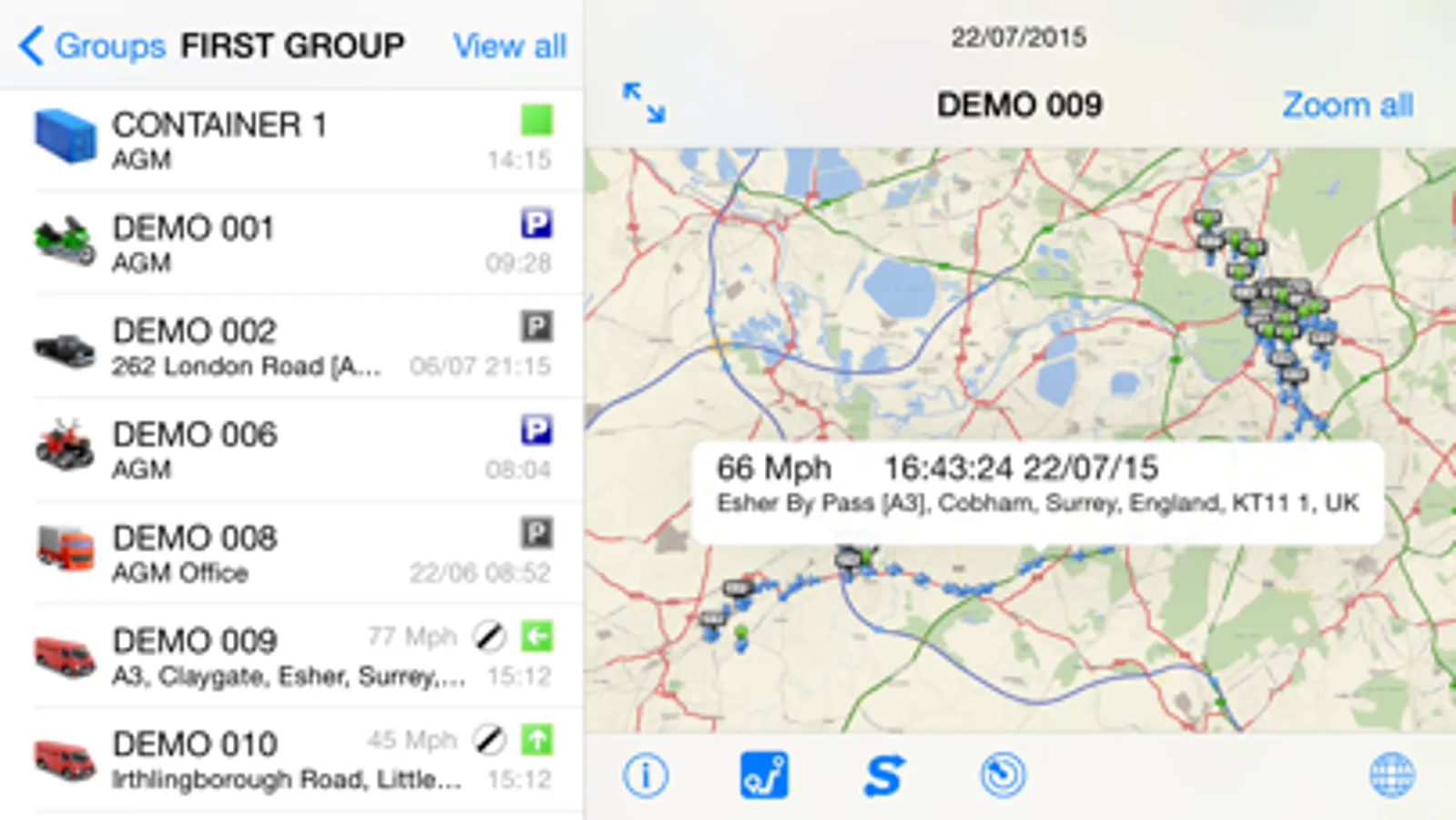Tap DEMO 002 grey parking icon

tap(537, 326)
